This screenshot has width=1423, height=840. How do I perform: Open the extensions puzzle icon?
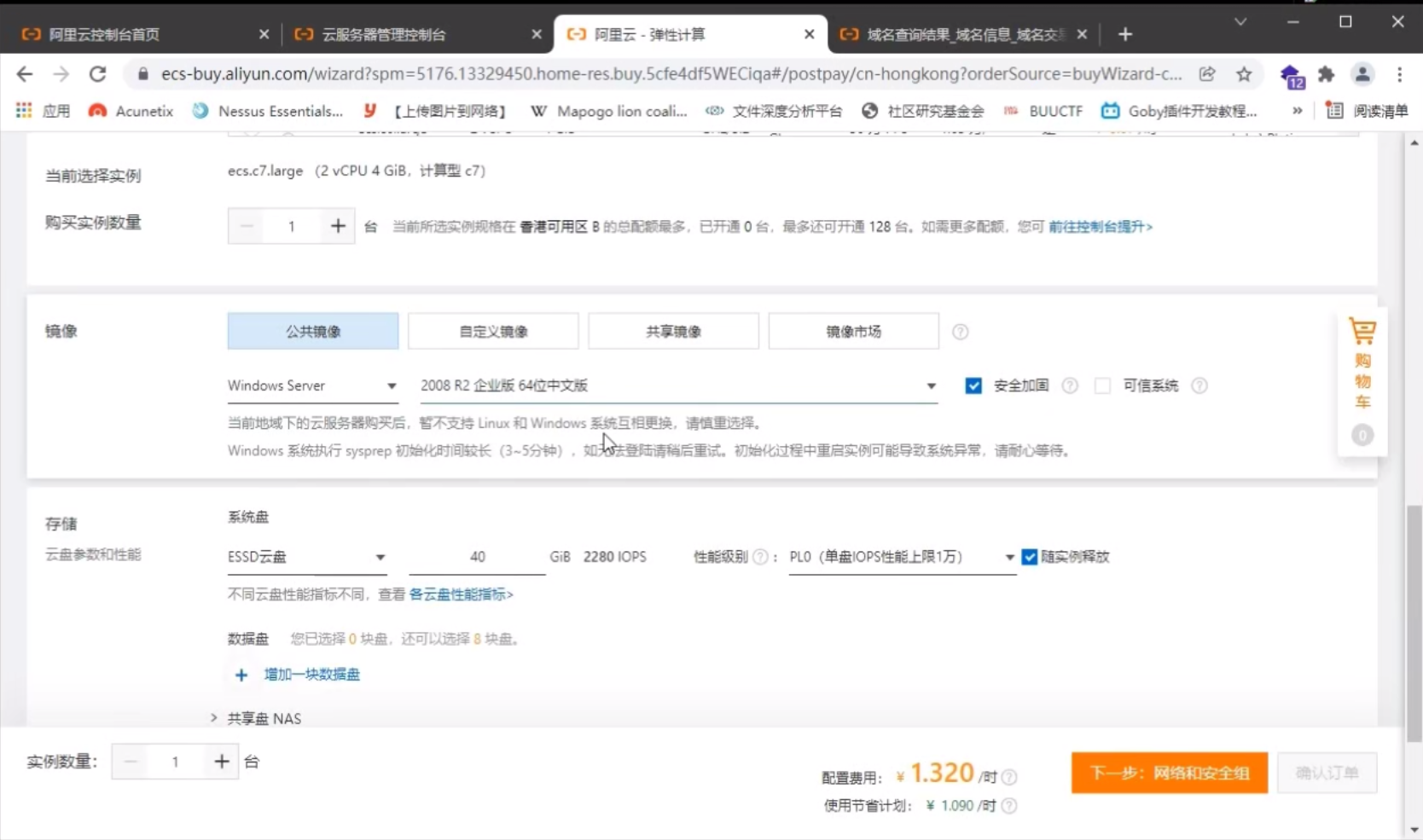pyautogui.click(x=1326, y=74)
